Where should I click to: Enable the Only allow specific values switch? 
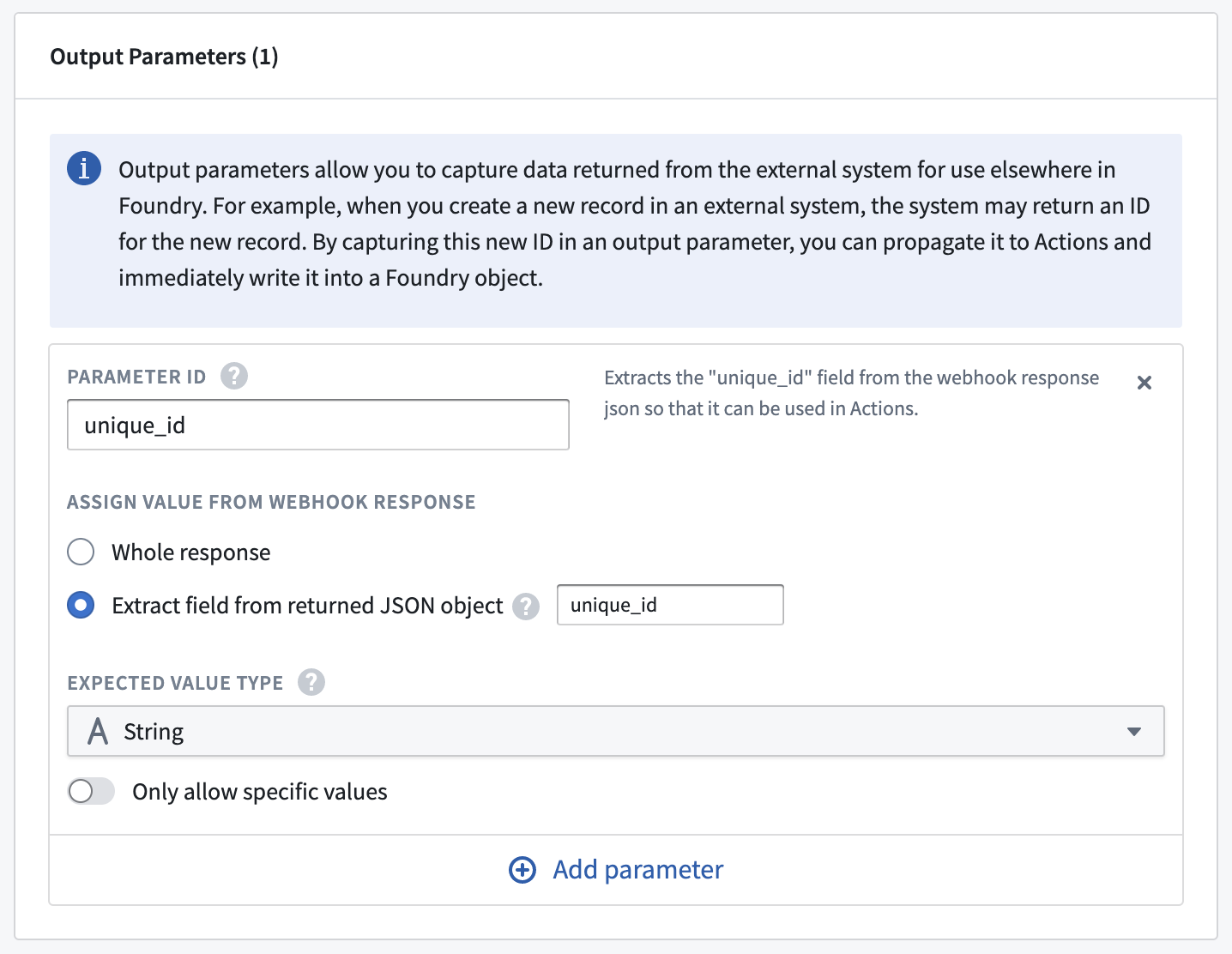[91, 791]
